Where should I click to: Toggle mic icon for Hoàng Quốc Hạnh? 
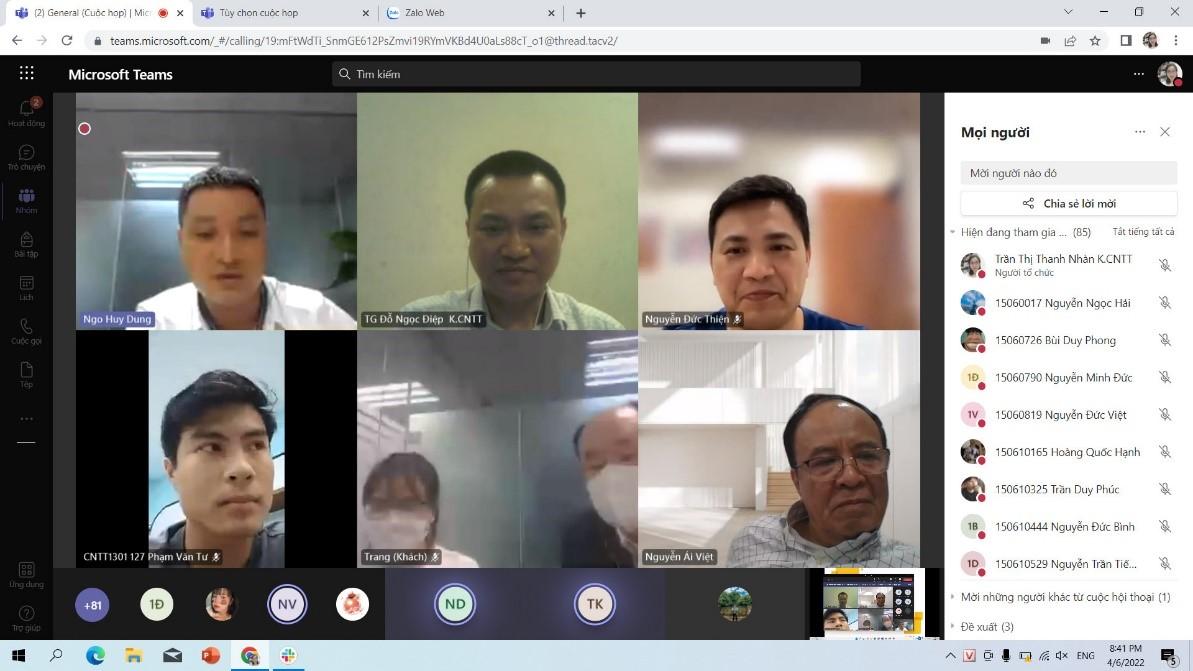(1164, 452)
